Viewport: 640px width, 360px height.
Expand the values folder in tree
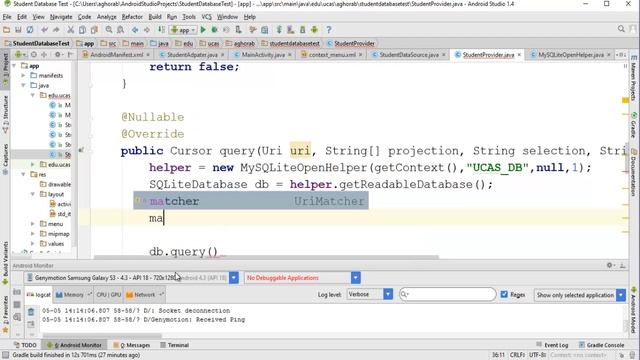tap(33, 244)
